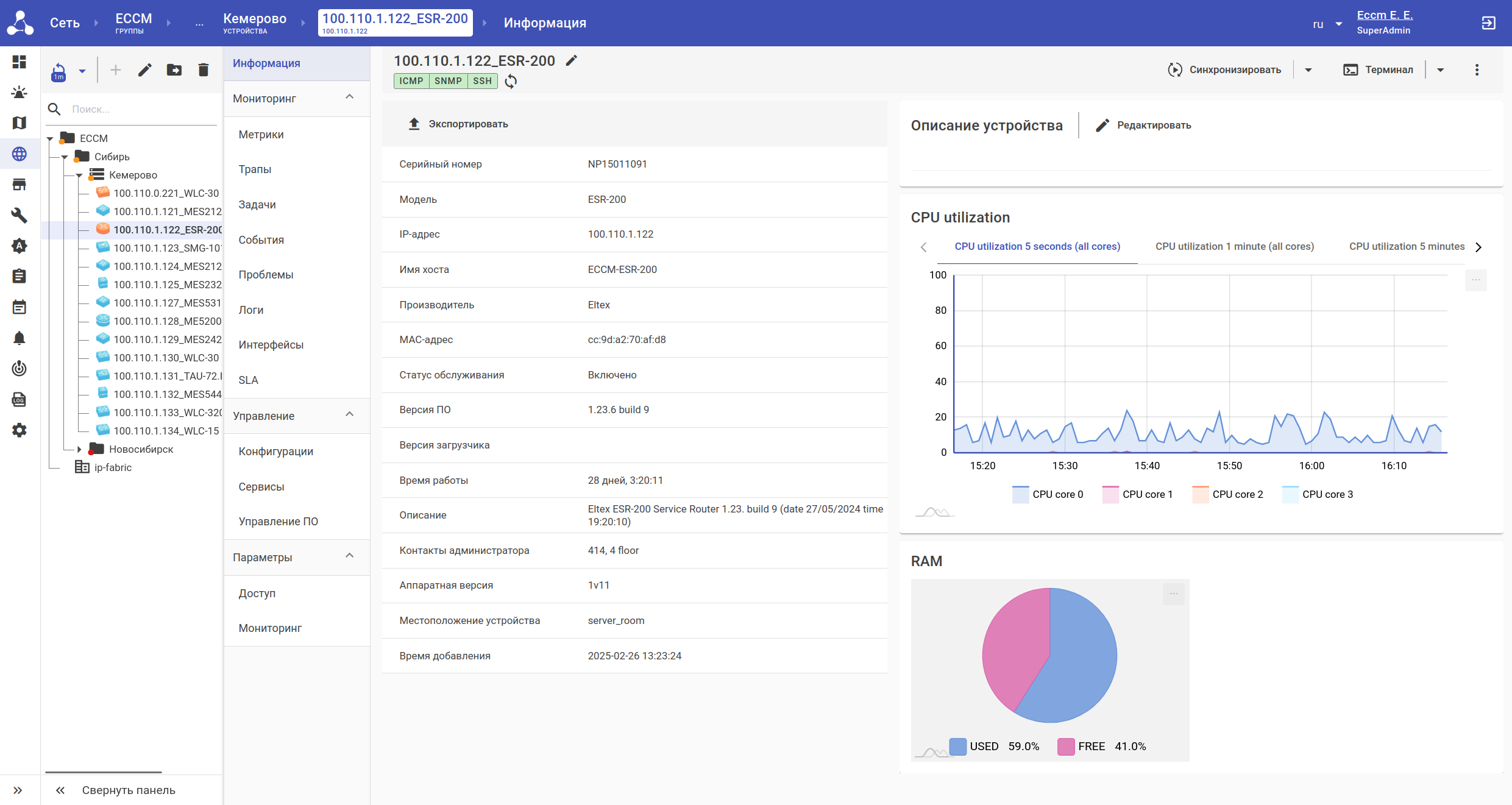1512x805 pixels.
Task: Click the Экспортировать button
Action: [458, 124]
